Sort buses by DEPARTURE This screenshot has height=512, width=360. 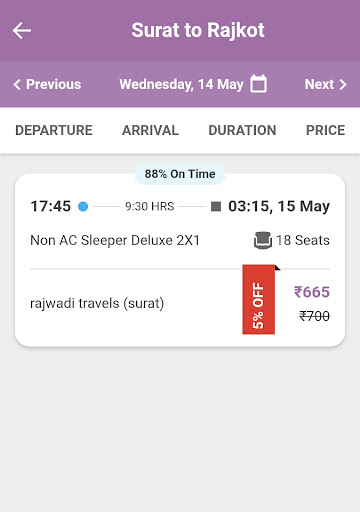click(54, 130)
